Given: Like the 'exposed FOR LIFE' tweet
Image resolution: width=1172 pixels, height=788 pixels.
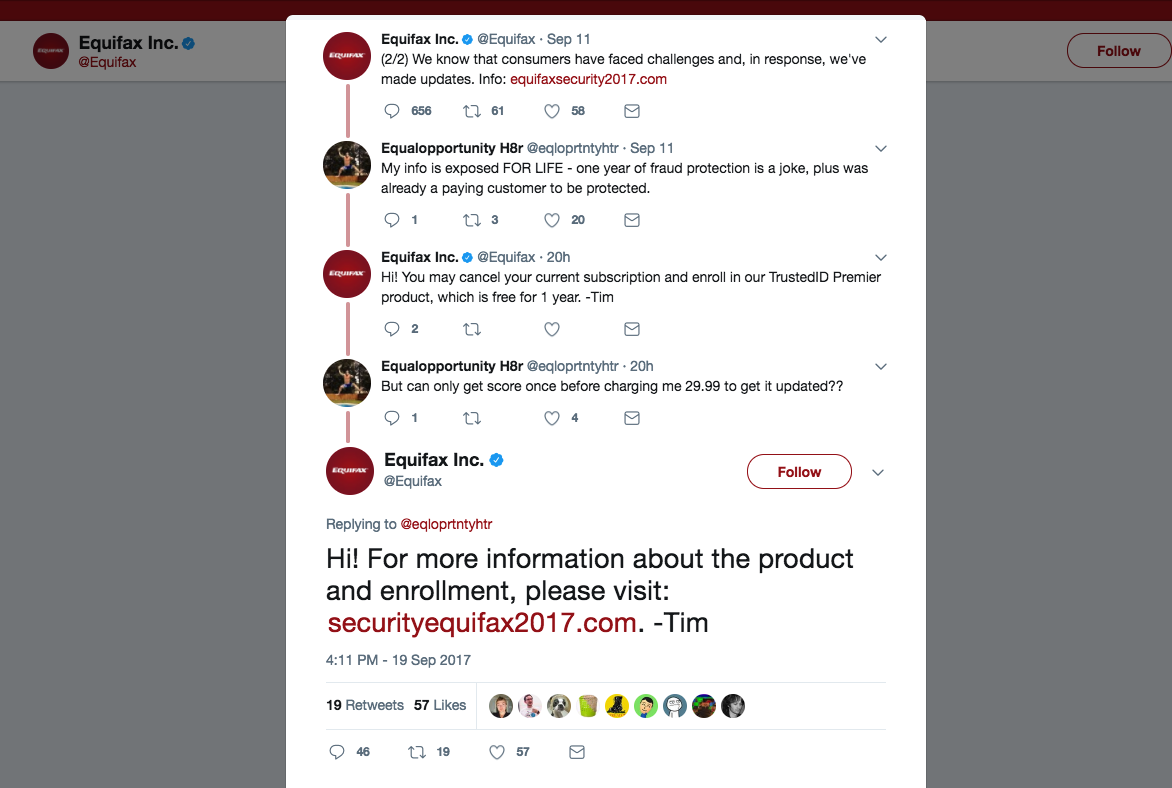Looking at the screenshot, I should click(552, 221).
